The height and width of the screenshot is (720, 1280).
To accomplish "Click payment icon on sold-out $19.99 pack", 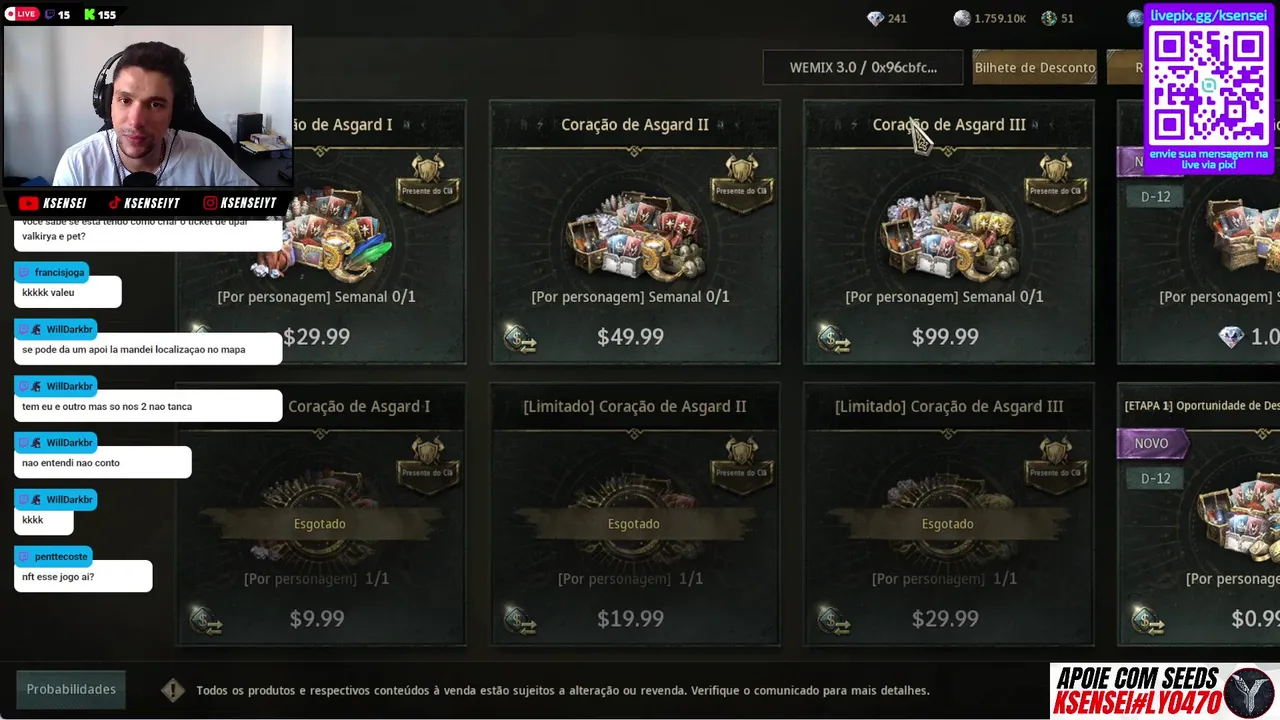I will tap(520, 620).
